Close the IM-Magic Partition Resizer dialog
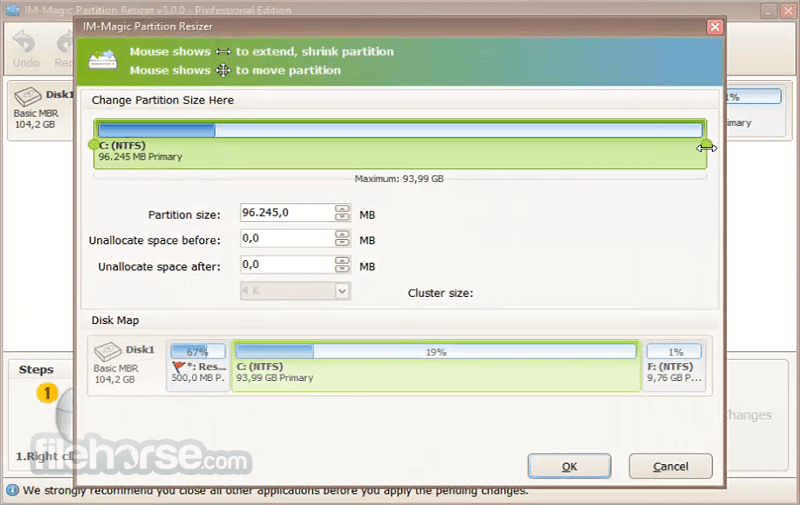The image size is (800, 505). coord(715,27)
